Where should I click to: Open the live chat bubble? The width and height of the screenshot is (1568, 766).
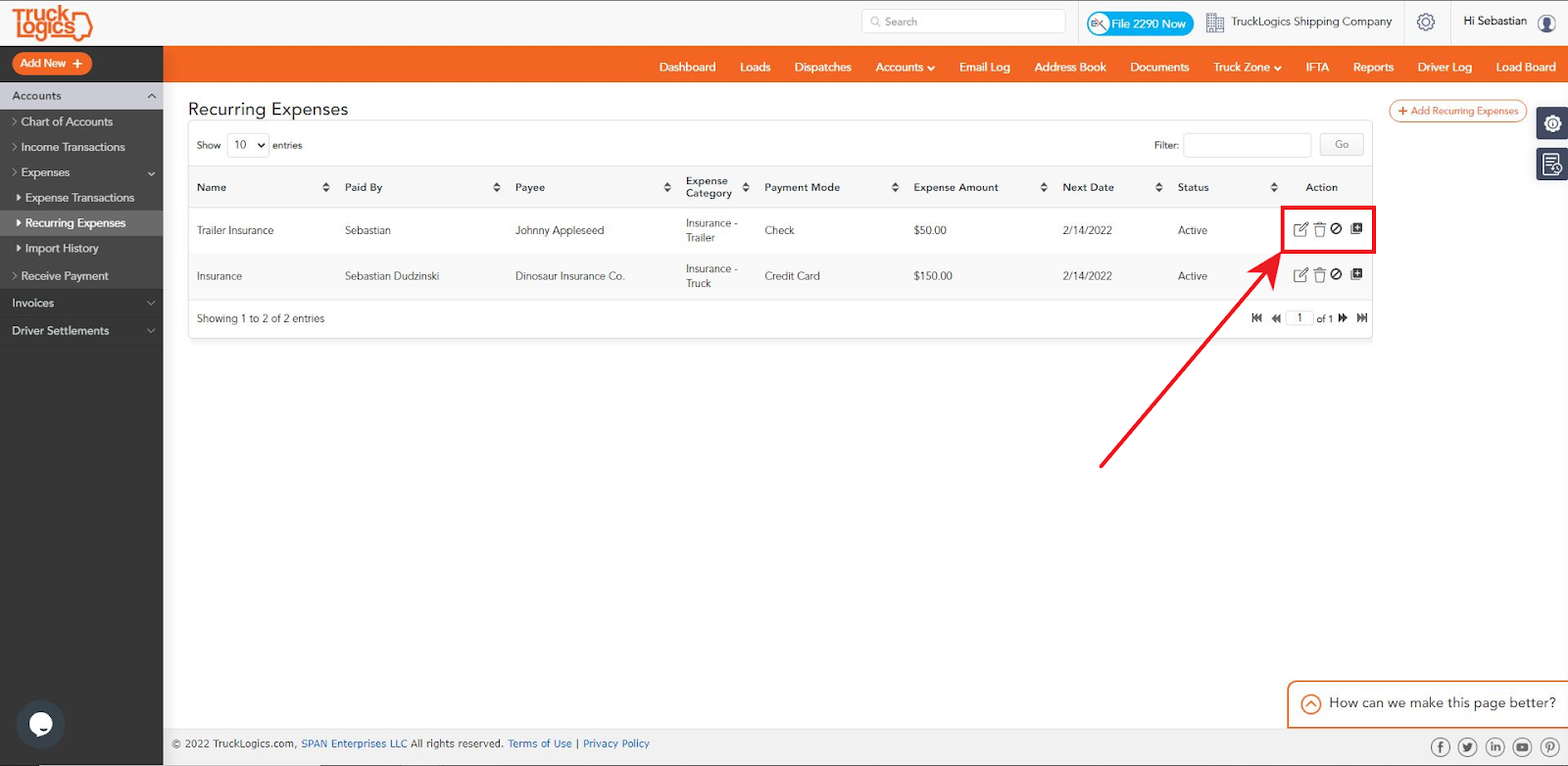pyautogui.click(x=41, y=724)
